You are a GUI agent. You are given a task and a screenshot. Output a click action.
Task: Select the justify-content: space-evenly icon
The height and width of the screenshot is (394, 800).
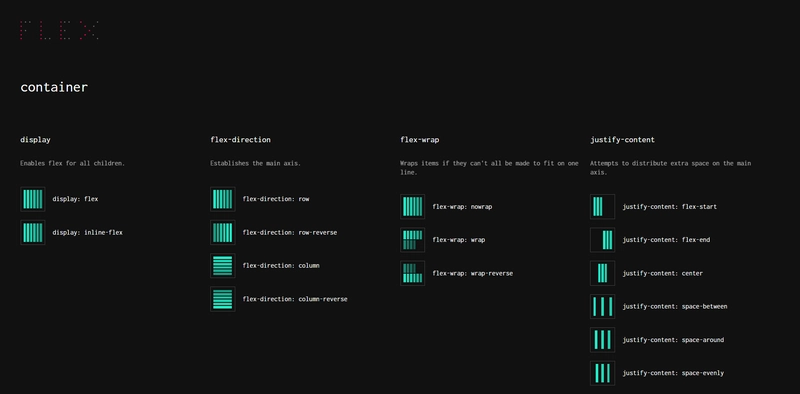tap(603, 373)
